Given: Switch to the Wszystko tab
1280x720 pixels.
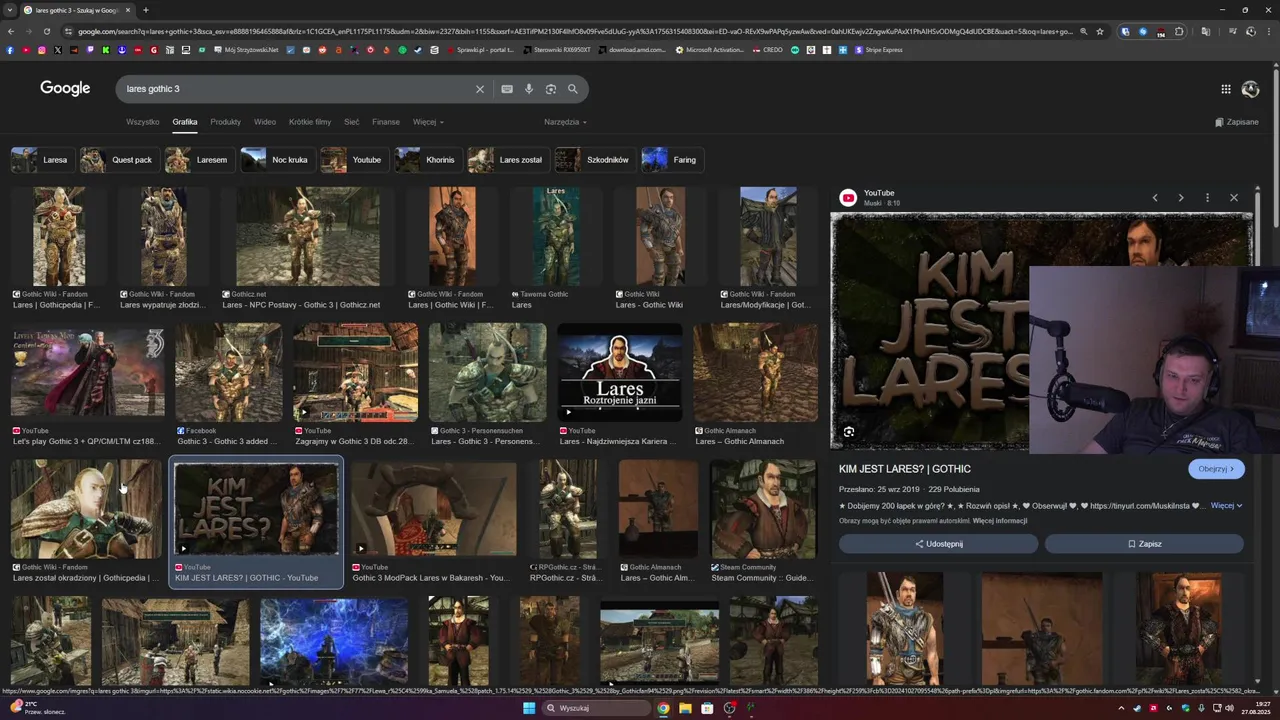Looking at the screenshot, I should [143, 122].
